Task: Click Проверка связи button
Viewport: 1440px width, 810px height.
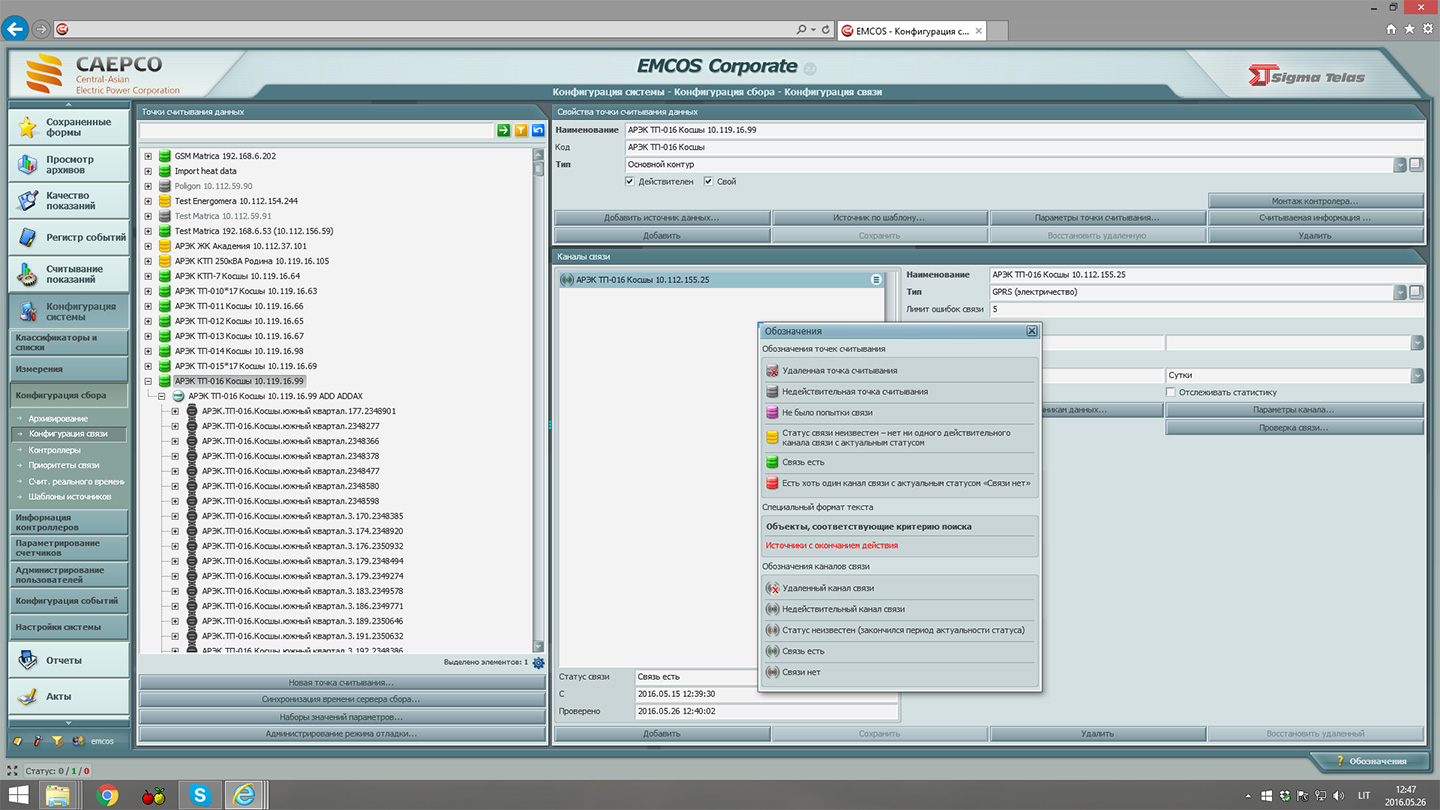Action: 1294,427
